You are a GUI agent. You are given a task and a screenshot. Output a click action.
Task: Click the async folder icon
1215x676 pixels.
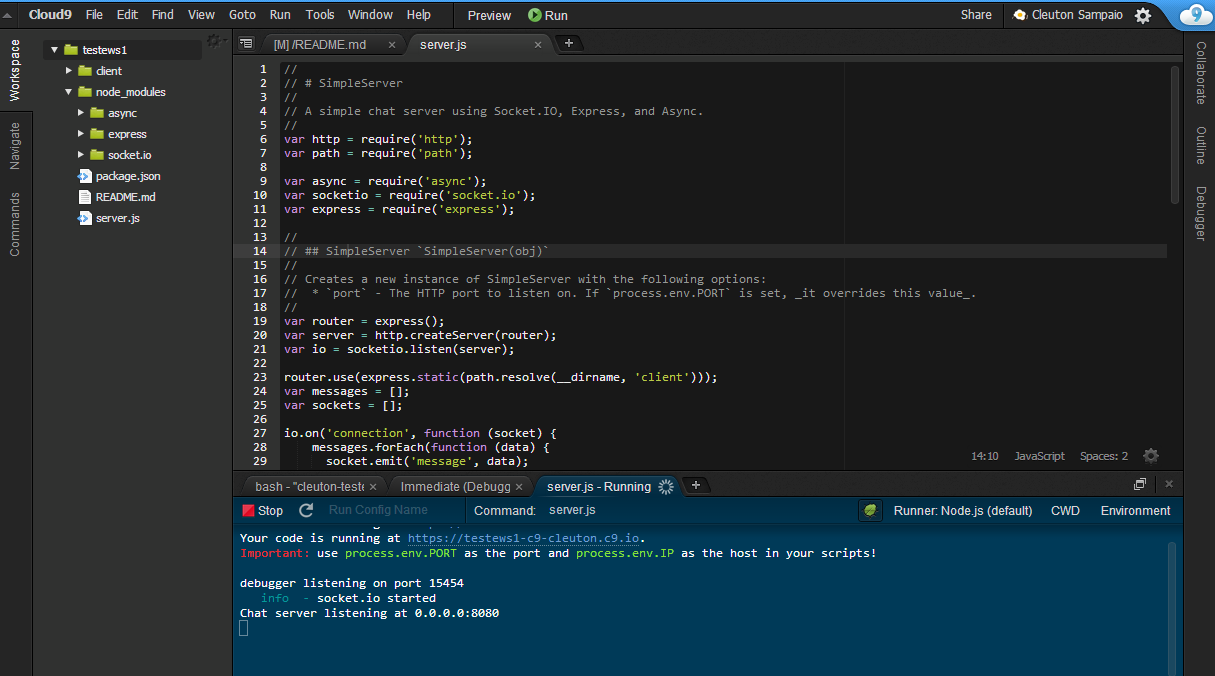pos(97,113)
